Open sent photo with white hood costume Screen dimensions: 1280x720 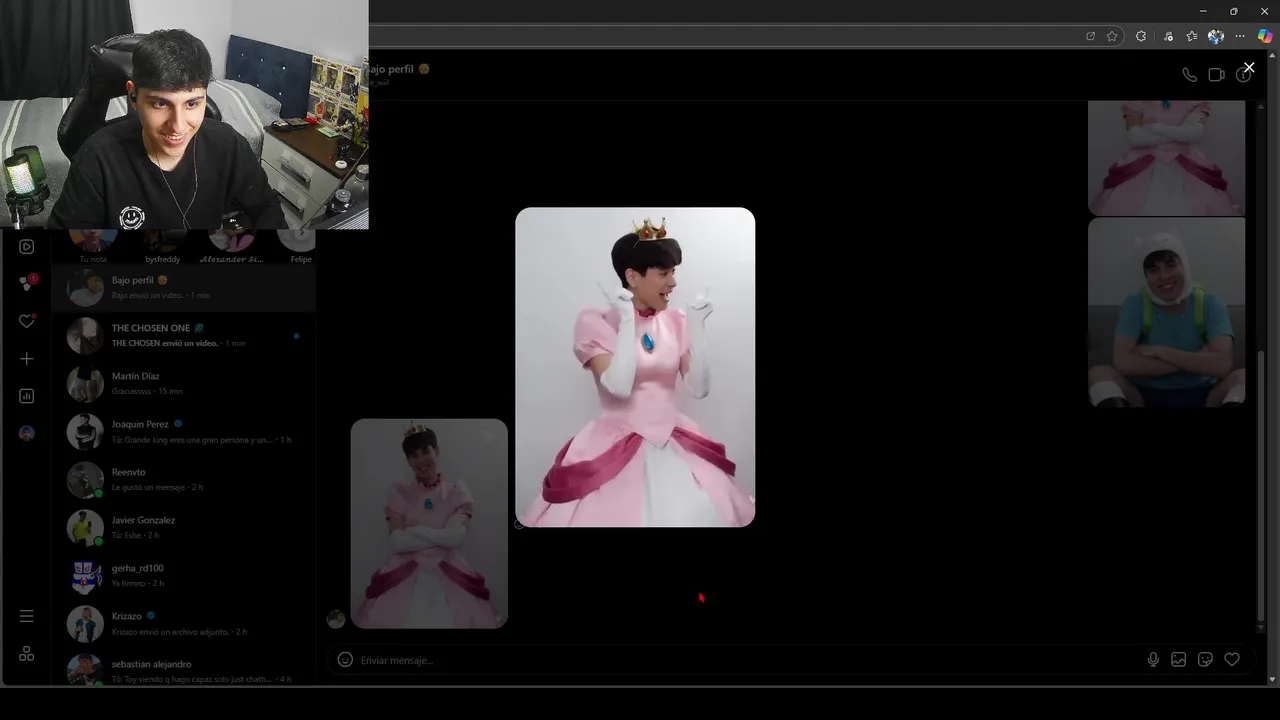coord(1166,312)
